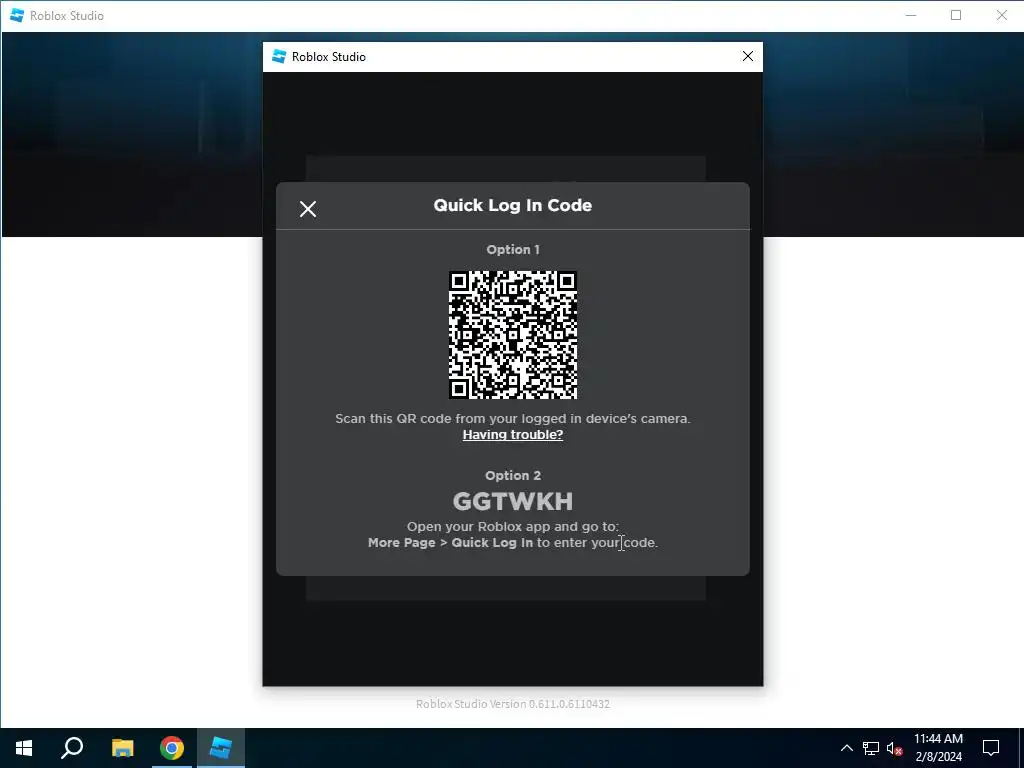This screenshot has width=1024, height=768.
Task: Close the main Roblox Studio window
Action: pyautogui.click(x=1001, y=15)
